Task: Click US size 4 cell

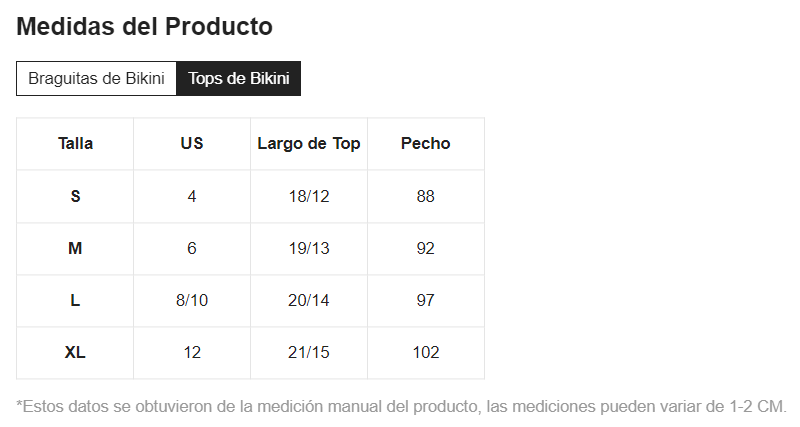Action: click(192, 196)
